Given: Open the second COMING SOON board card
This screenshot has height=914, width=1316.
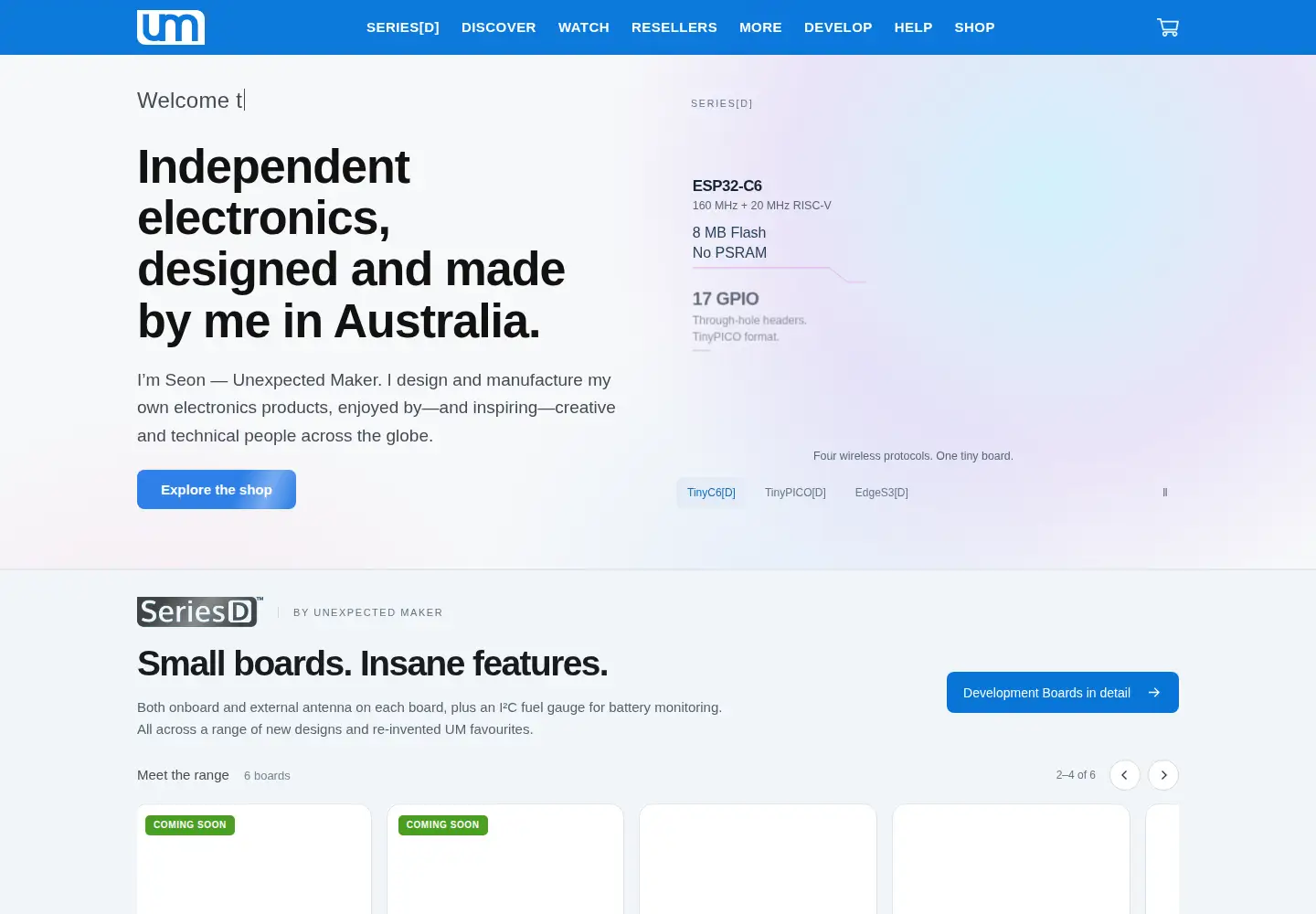Looking at the screenshot, I should (x=505, y=859).
